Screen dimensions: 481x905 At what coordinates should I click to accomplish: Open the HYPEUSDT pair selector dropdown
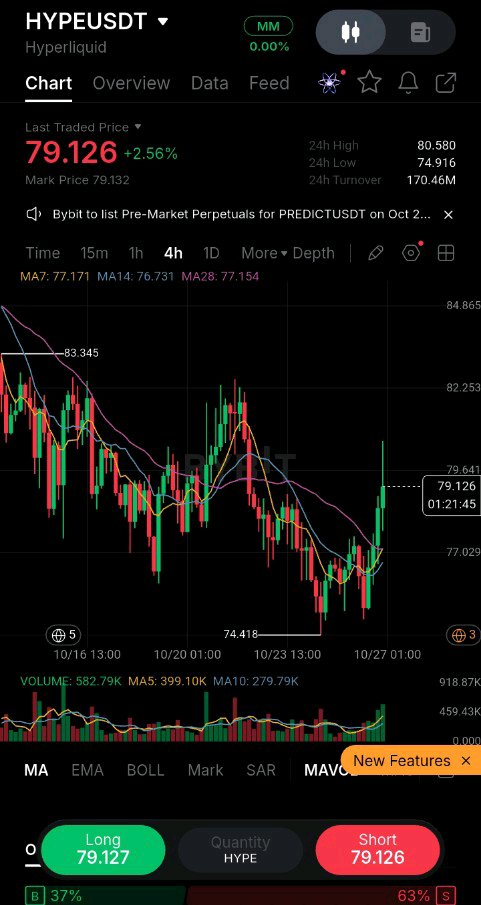coord(97,21)
